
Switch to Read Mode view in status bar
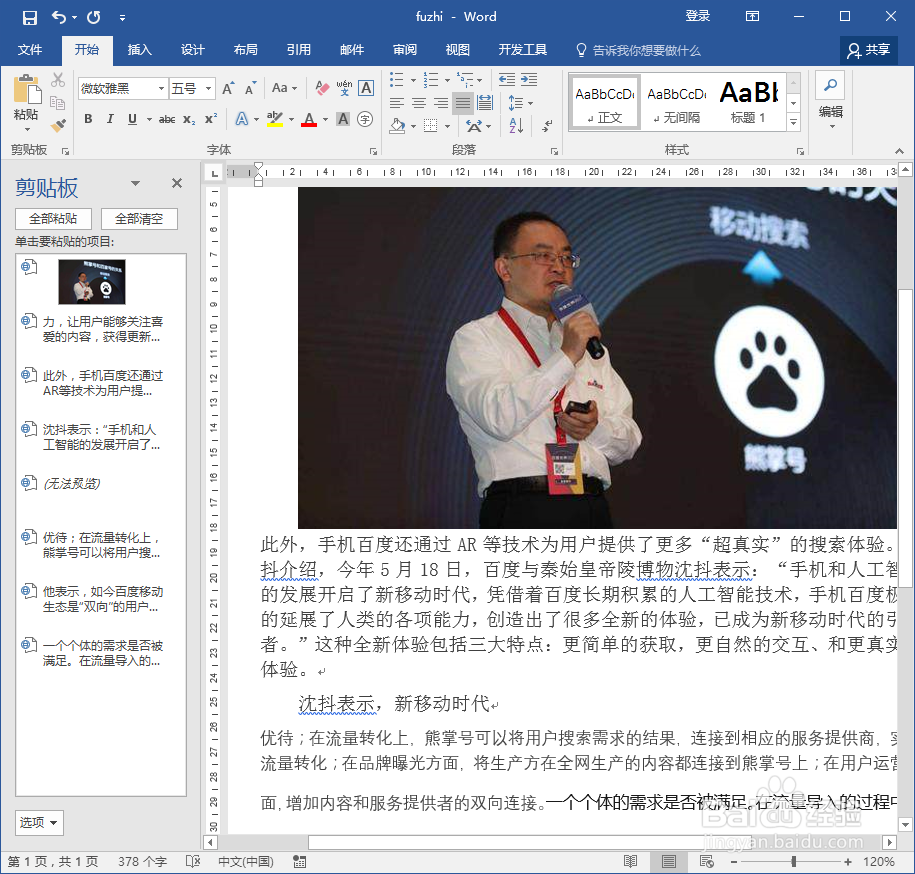point(630,862)
